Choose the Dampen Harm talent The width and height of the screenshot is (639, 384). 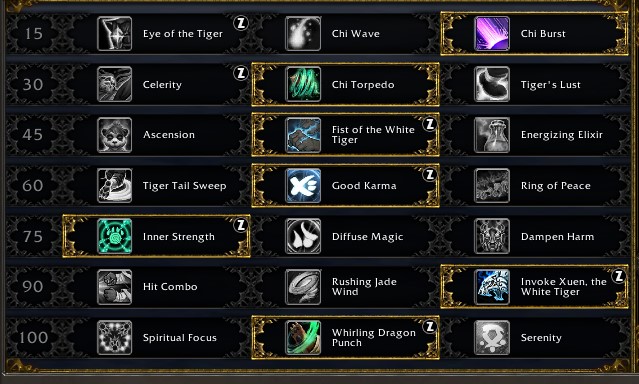click(x=534, y=236)
